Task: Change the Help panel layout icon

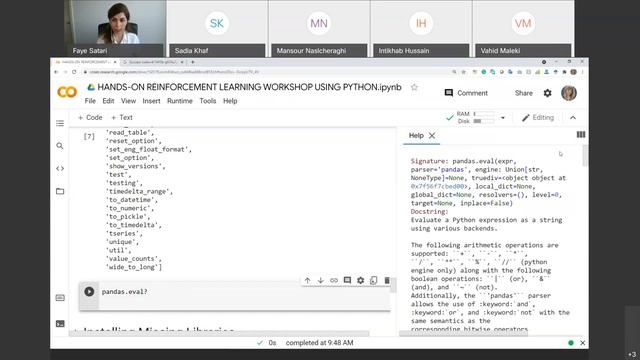Action: (x=581, y=135)
